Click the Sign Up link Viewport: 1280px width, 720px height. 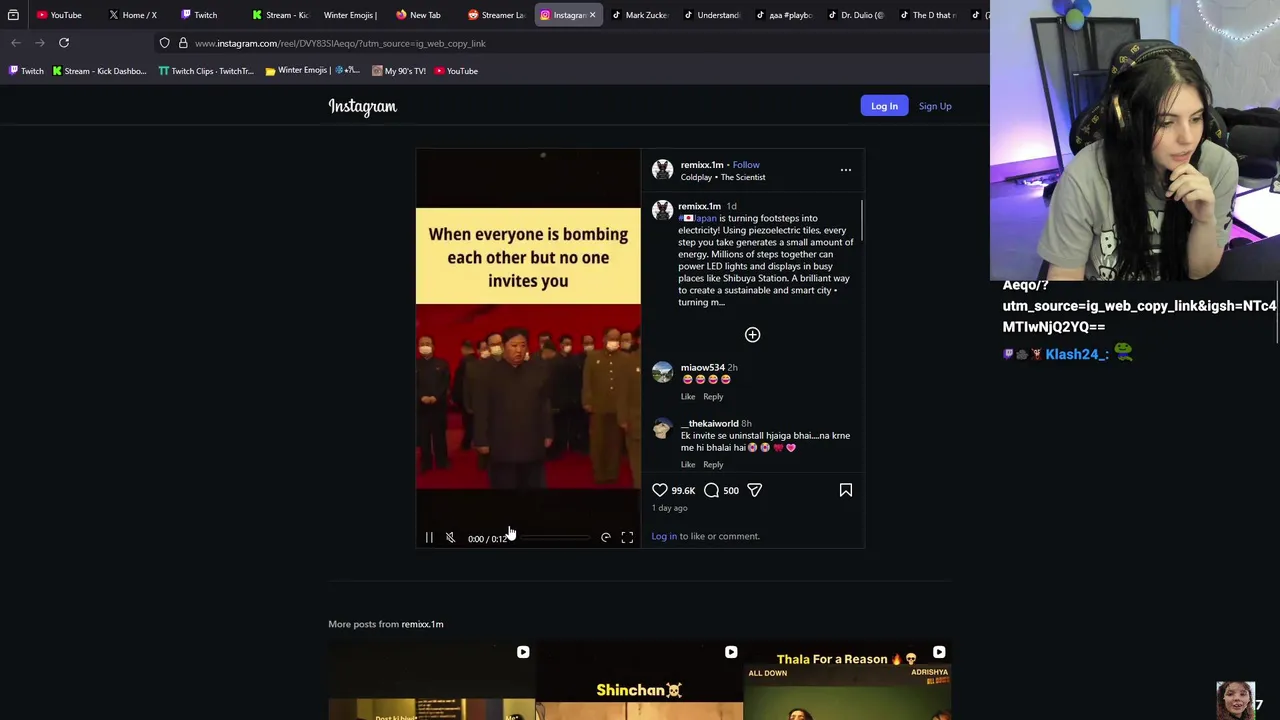click(935, 106)
